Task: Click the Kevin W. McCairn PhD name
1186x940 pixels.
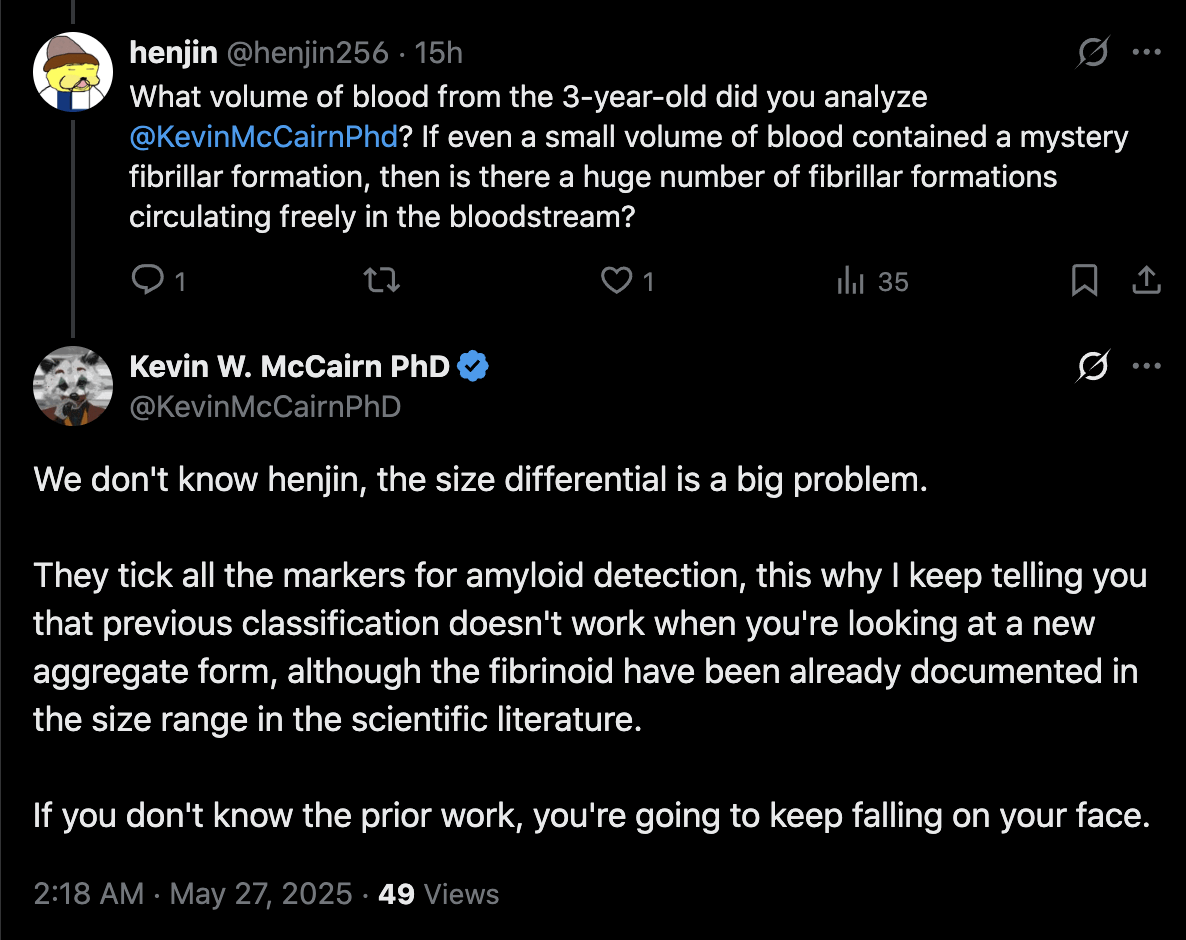Action: [x=290, y=368]
